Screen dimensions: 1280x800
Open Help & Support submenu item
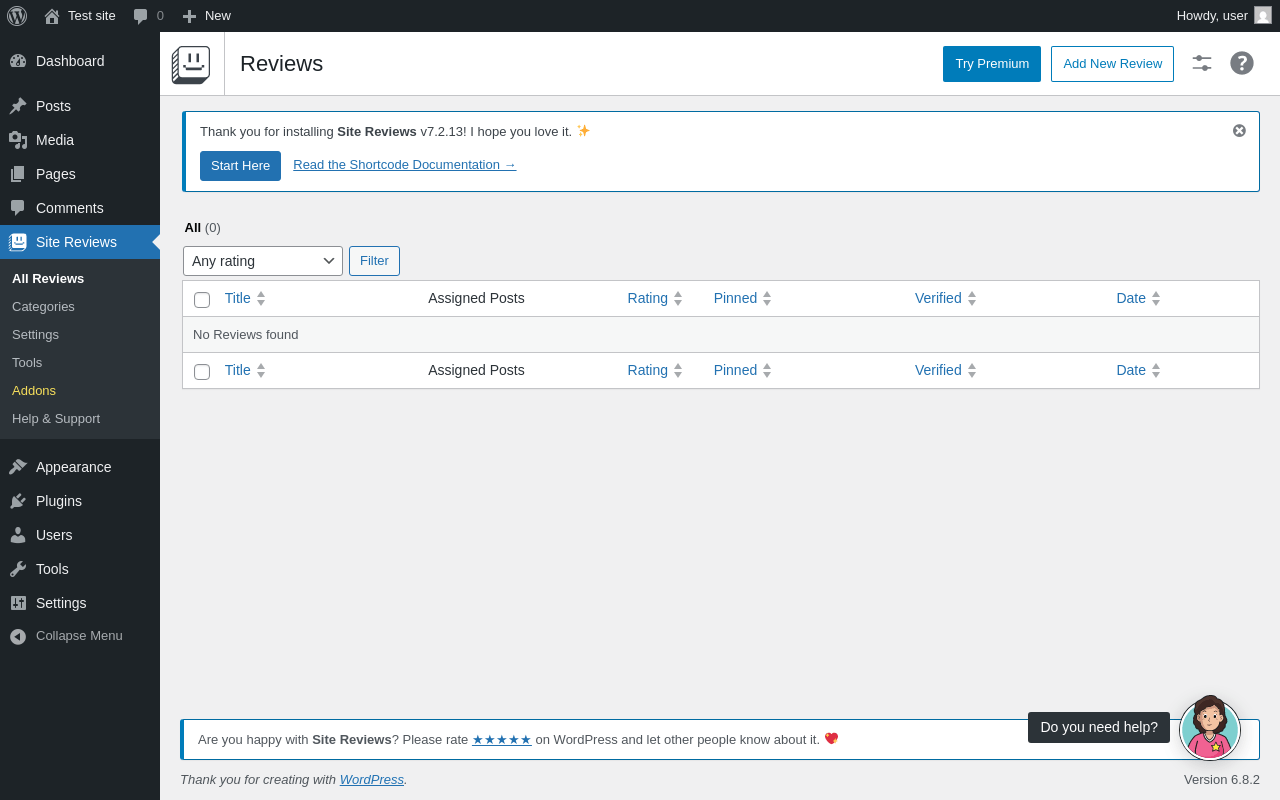[56, 418]
